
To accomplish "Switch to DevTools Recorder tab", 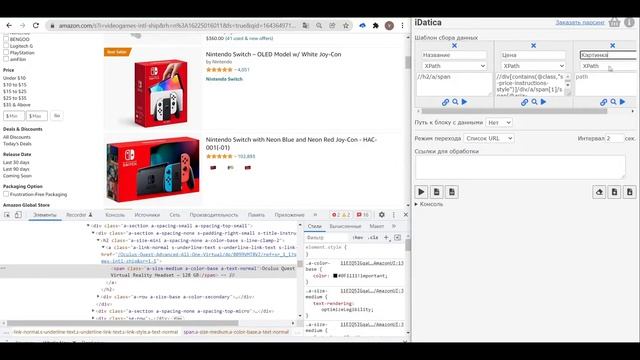I will click(x=80, y=215).
